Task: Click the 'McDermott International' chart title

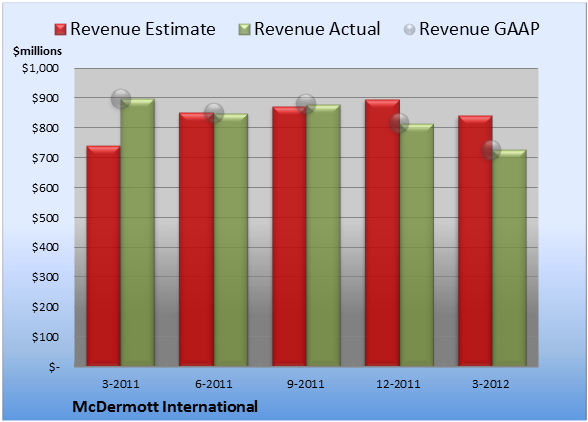Action: click(165, 407)
